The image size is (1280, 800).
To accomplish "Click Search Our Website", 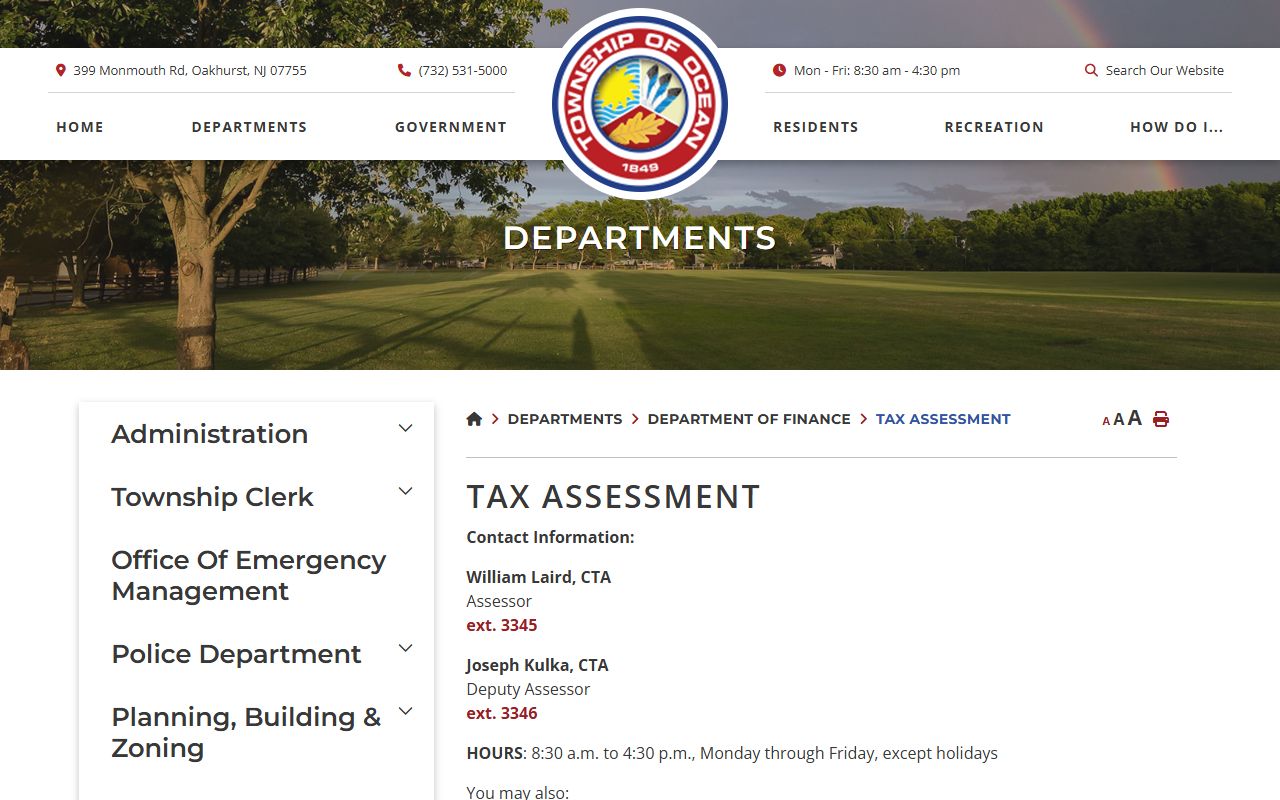I will pos(1165,70).
